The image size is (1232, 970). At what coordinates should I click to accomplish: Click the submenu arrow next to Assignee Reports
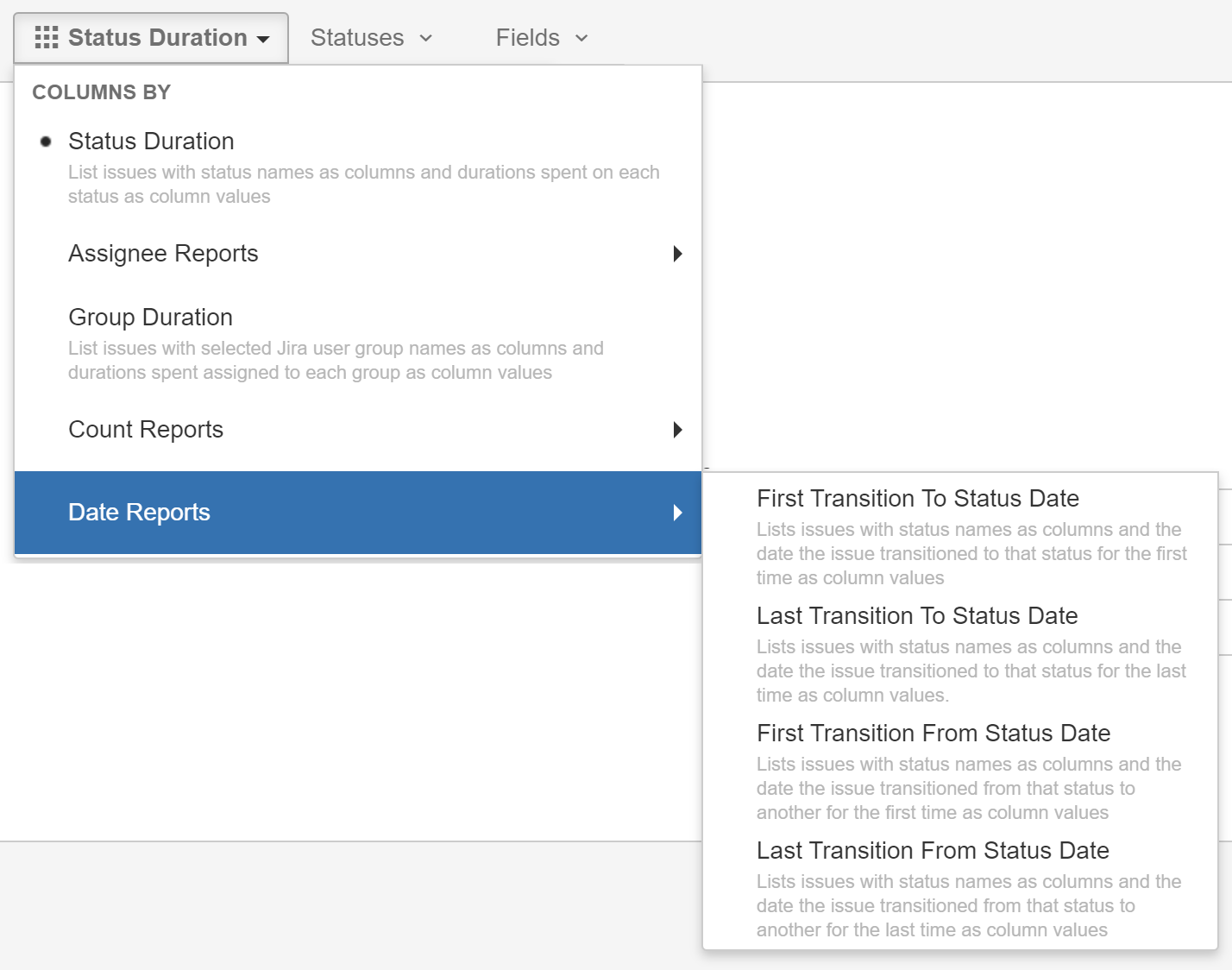678,254
